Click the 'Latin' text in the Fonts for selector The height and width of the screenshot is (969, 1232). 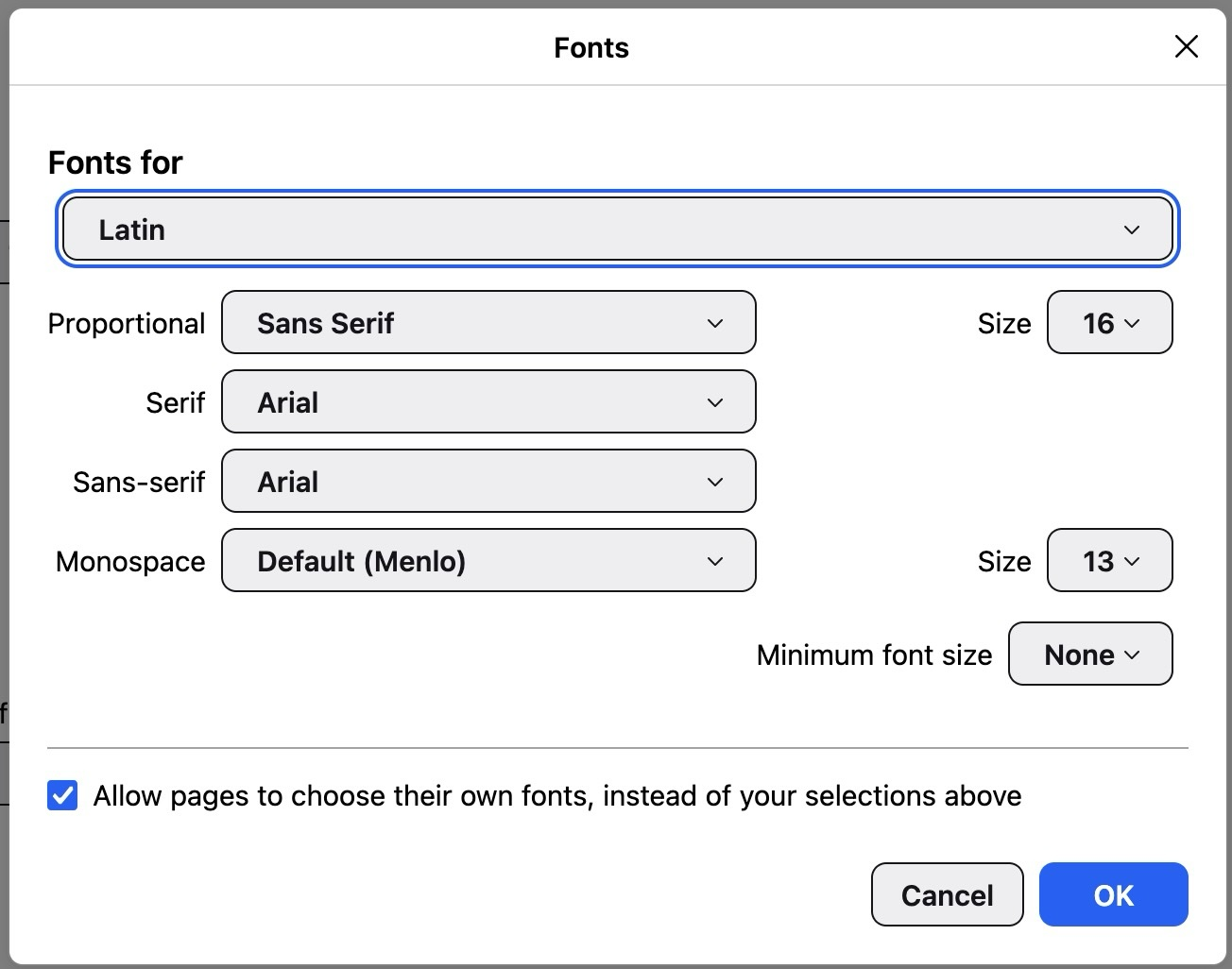[132, 229]
